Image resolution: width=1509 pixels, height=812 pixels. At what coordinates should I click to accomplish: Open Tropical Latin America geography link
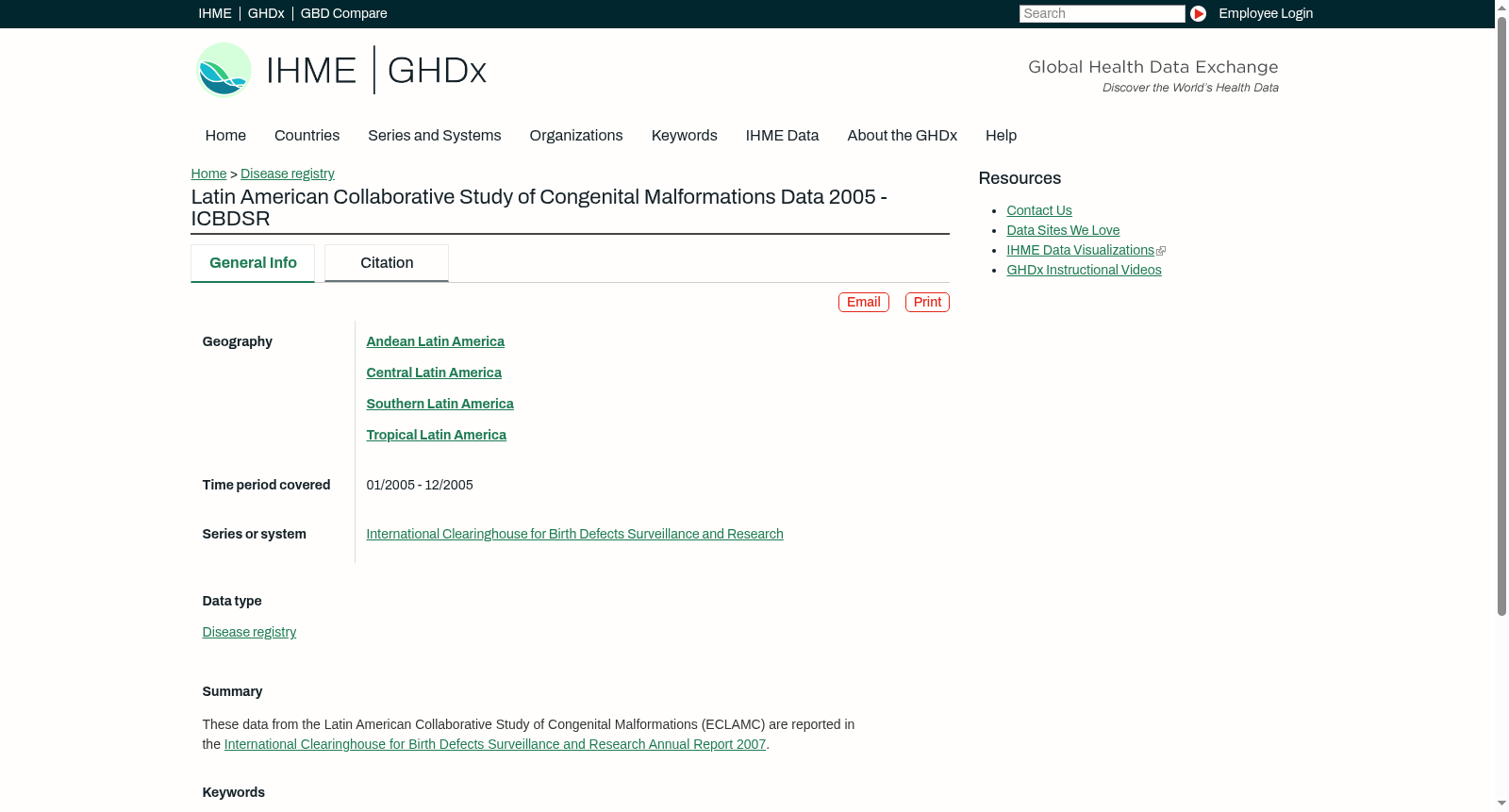click(x=437, y=435)
